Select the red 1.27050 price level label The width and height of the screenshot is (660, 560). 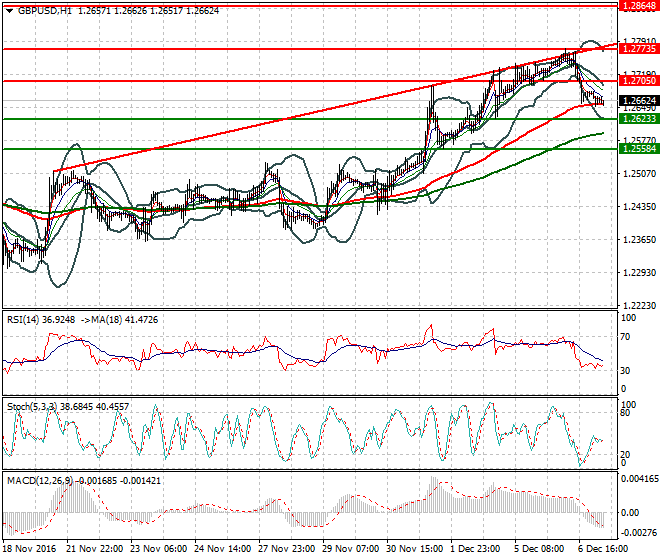639,81
